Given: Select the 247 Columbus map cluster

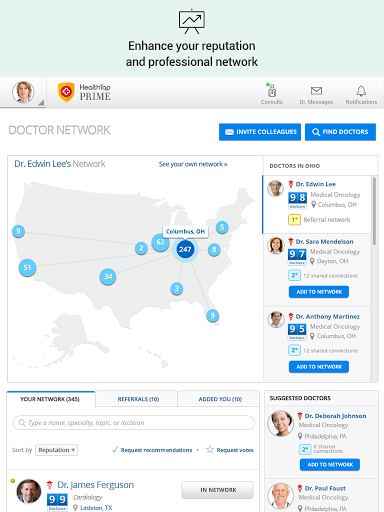Looking at the screenshot, I should tap(185, 249).
